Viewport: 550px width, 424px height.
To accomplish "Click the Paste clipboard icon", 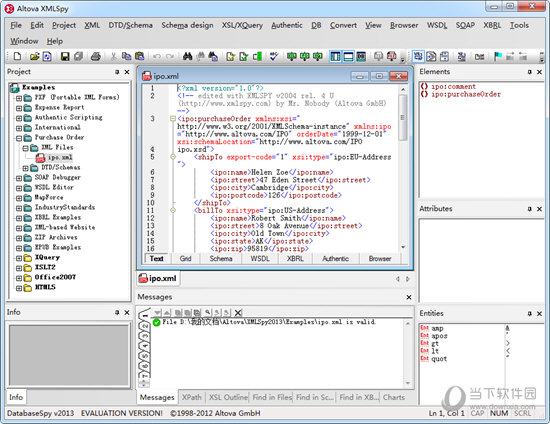I will [140, 56].
